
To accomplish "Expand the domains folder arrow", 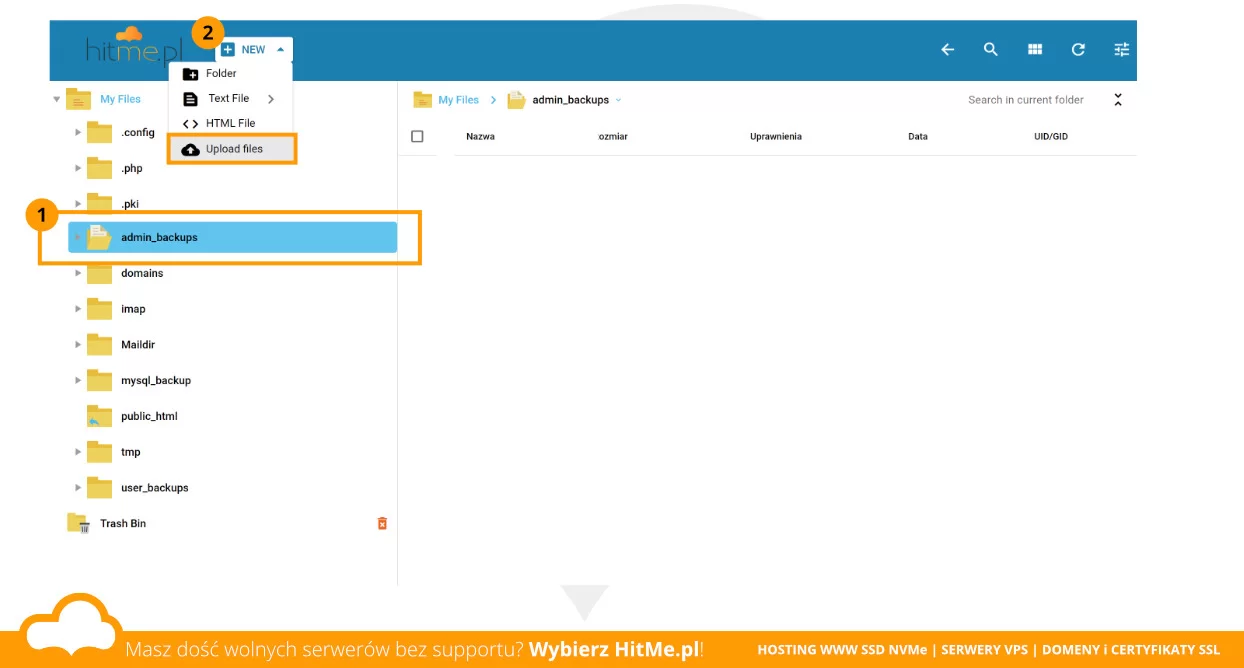I will click(x=78, y=273).
